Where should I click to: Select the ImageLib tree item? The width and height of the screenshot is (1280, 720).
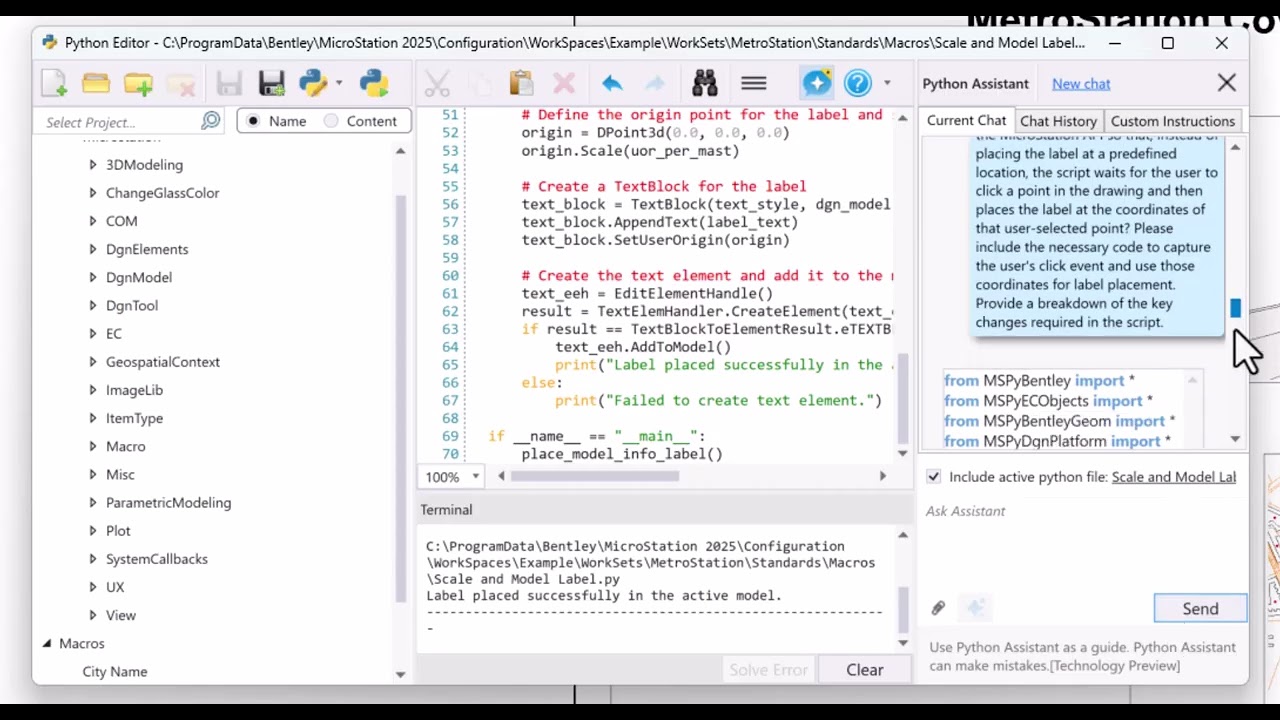134,390
